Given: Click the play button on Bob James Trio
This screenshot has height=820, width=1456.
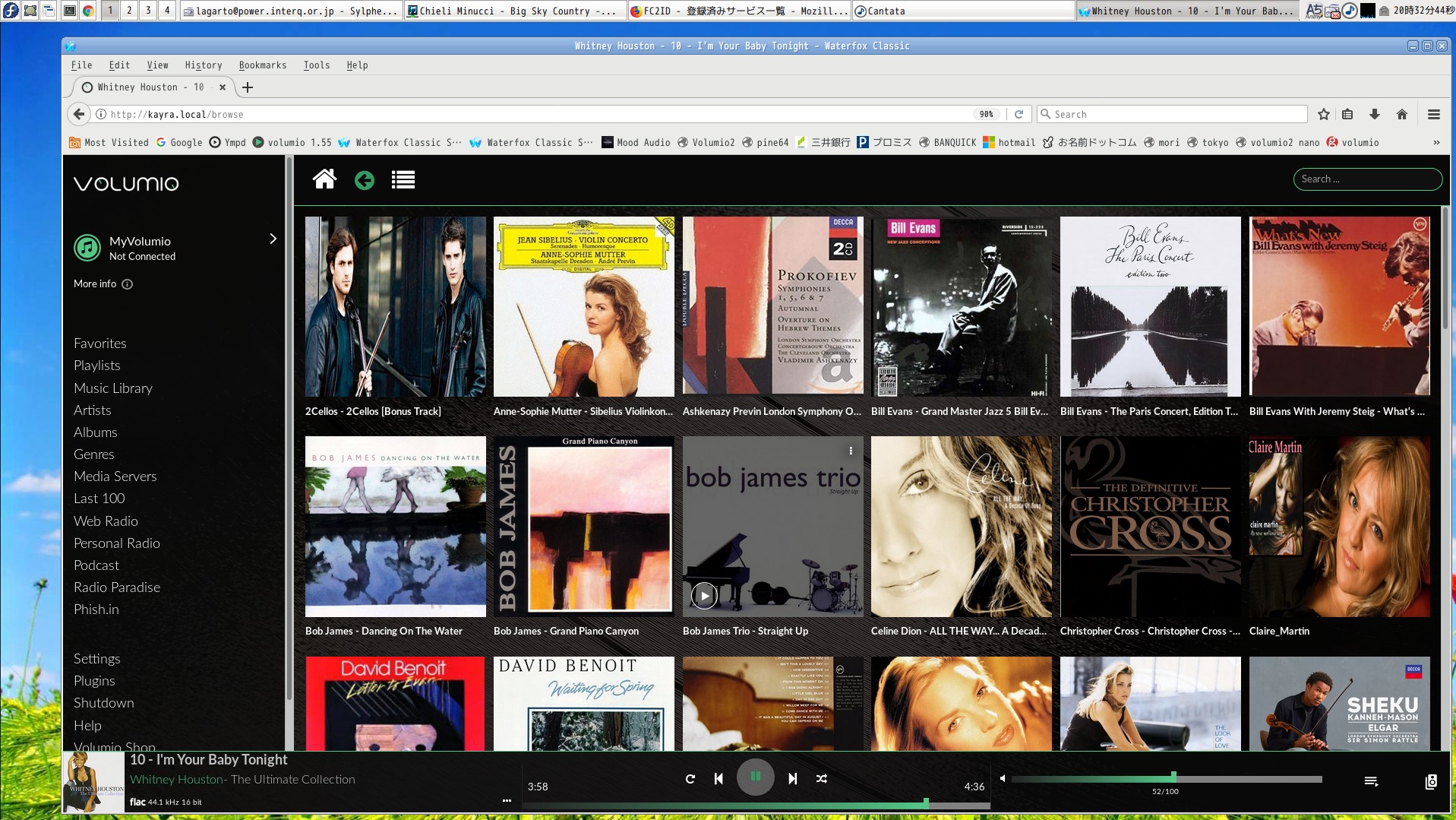Looking at the screenshot, I should [704, 596].
